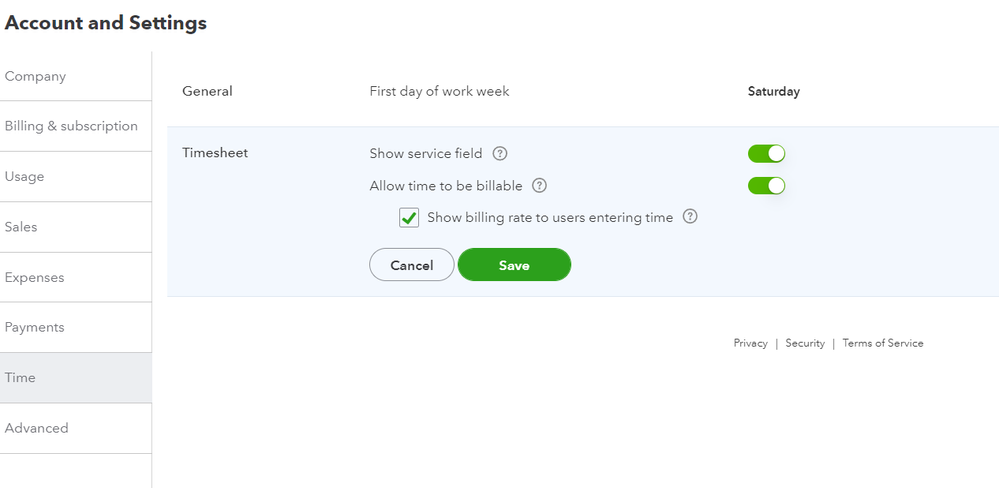
Task: Toggle the Show service field switch
Action: coord(766,154)
